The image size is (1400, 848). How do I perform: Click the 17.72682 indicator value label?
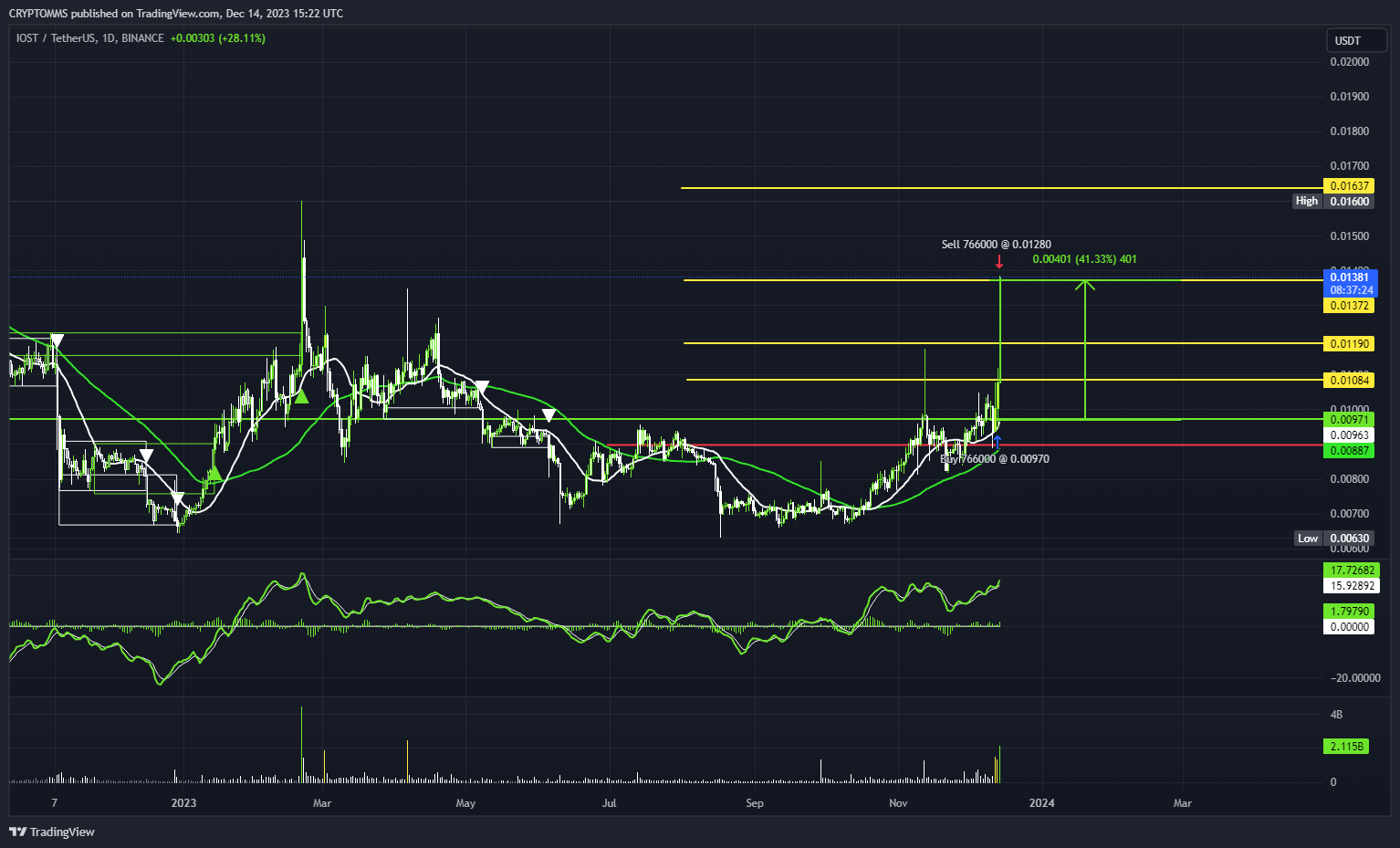point(1351,571)
